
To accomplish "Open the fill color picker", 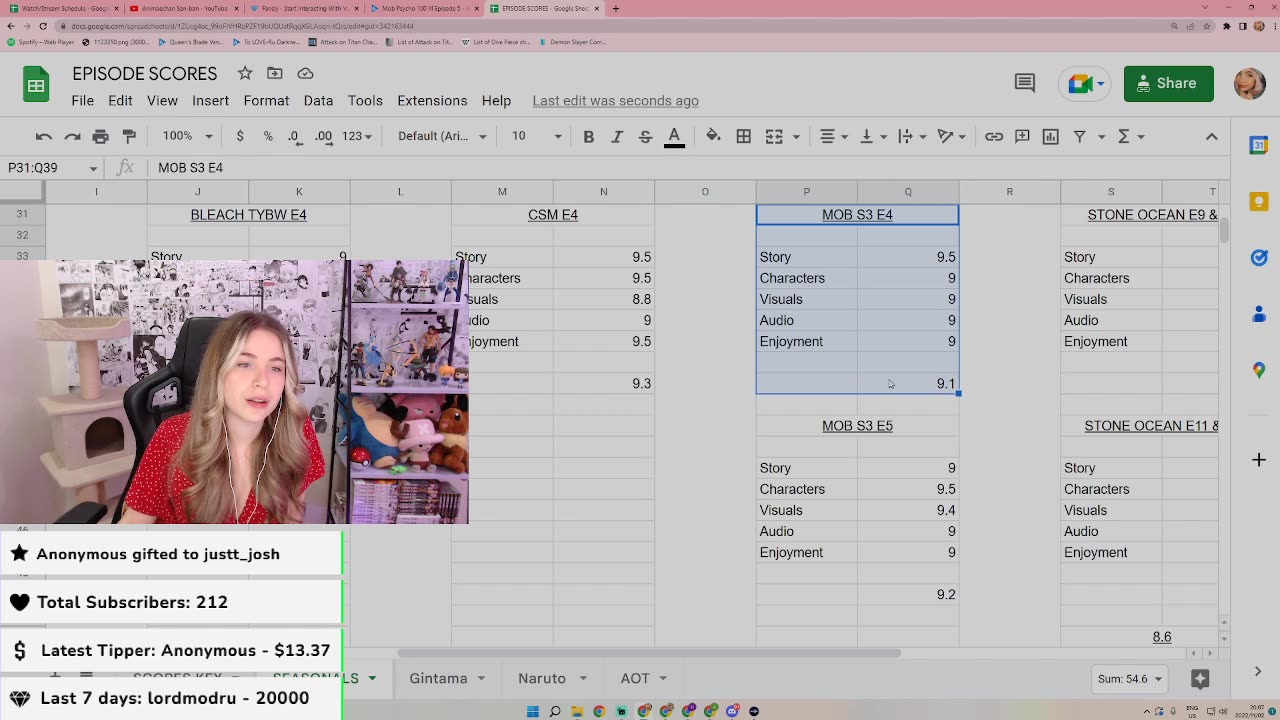I will click(713, 136).
